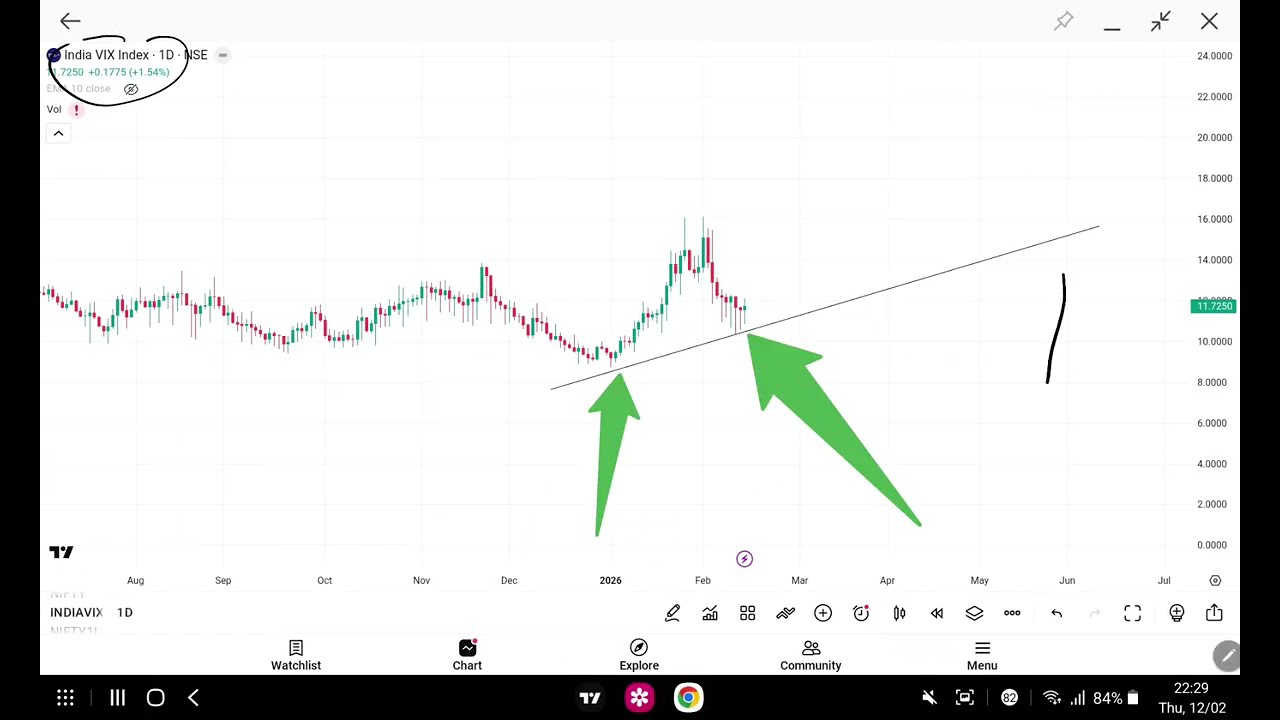Screen dimensions: 1280x720
Task: Tap the 2026 label on time axis
Action: click(610, 580)
